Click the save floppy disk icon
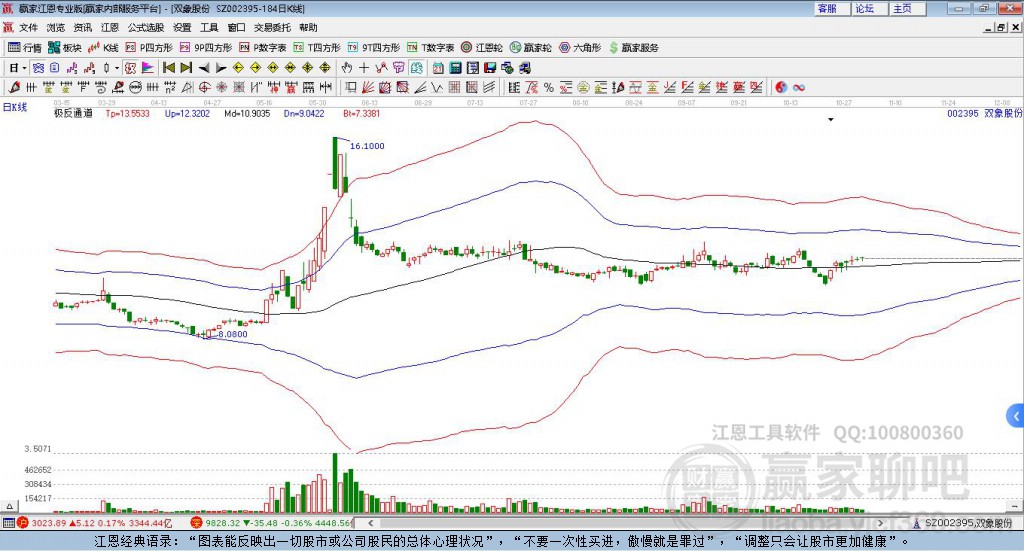The width and height of the screenshot is (1024, 551). point(490,68)
